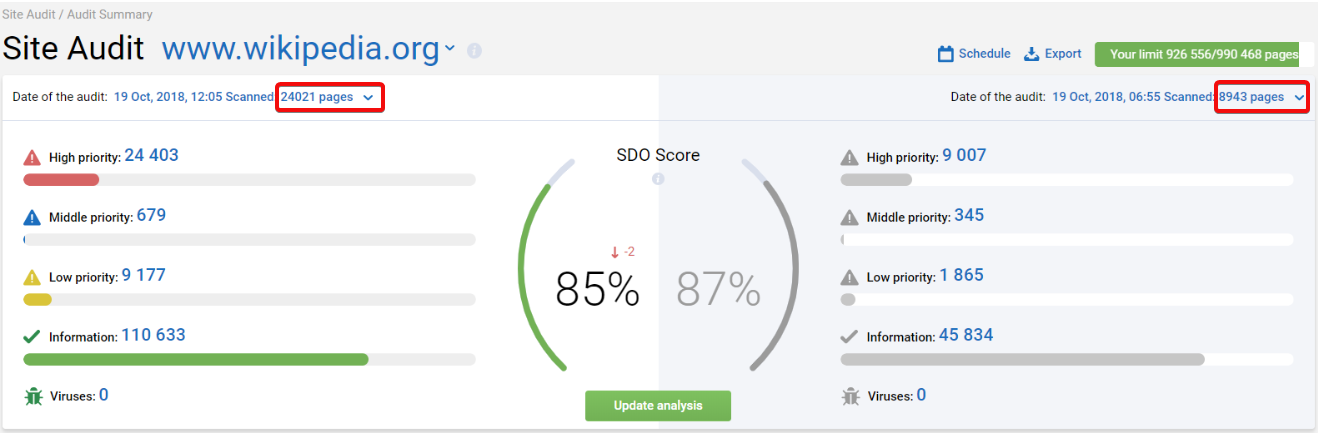Viewport: 1318px width, 433px height.
Task: Click right Viruses count 0
Action: click(922, 395)
